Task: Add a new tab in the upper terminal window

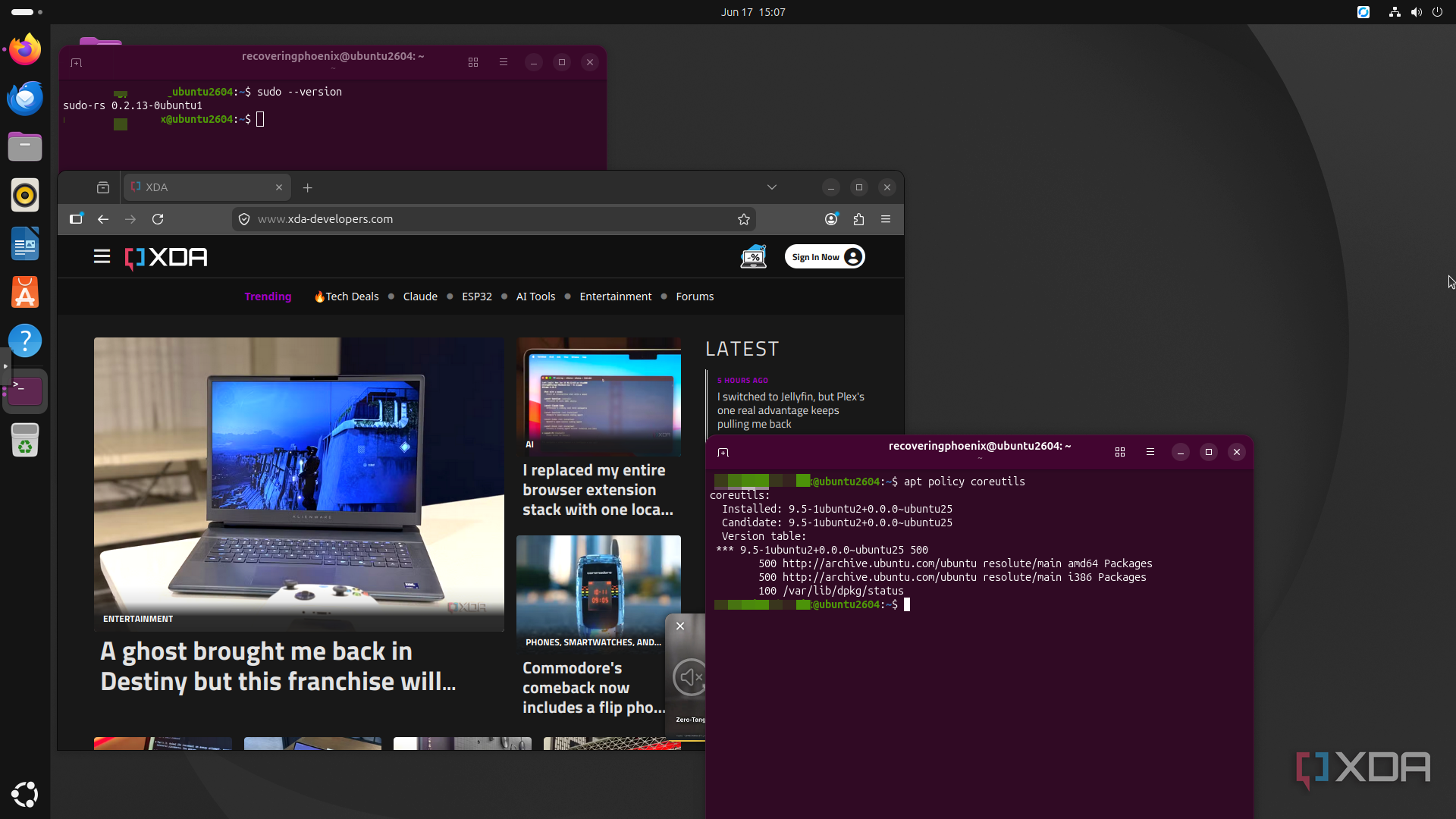Action: [76, 62]
